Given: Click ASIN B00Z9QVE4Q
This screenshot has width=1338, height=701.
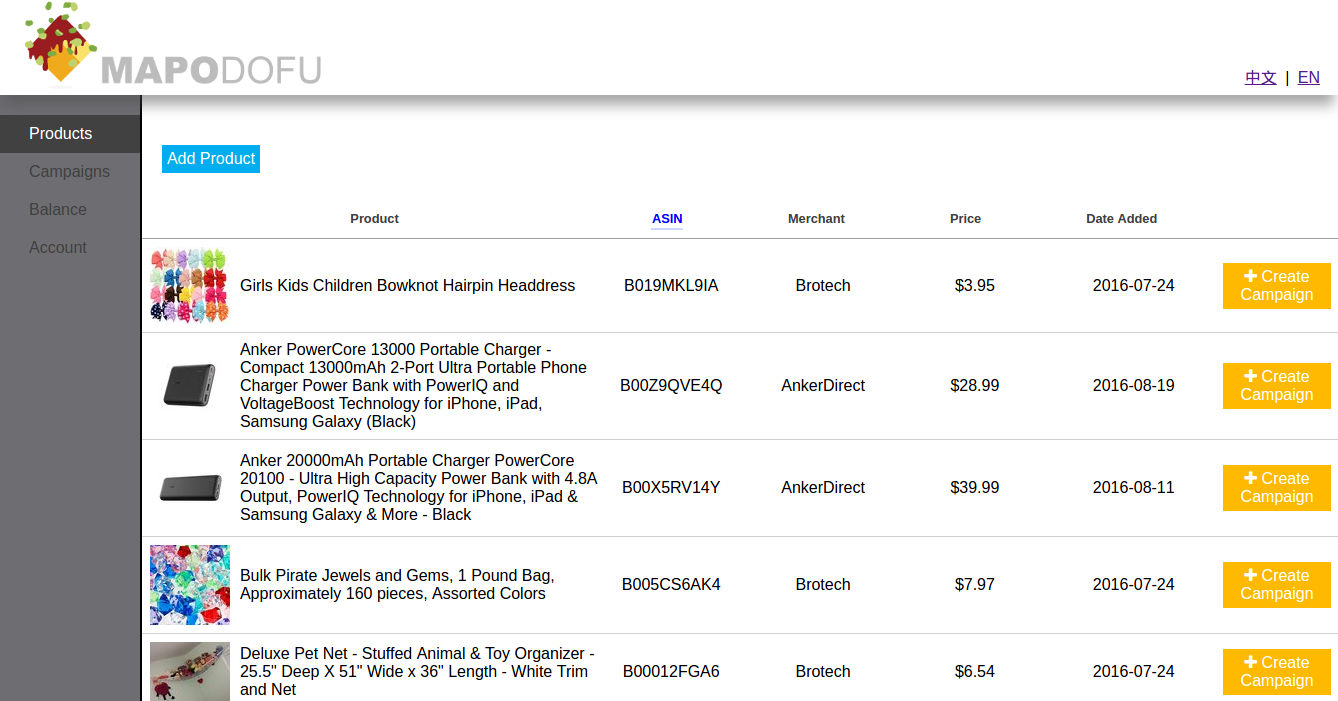Looking at the screenshot, I should [671, 386].
